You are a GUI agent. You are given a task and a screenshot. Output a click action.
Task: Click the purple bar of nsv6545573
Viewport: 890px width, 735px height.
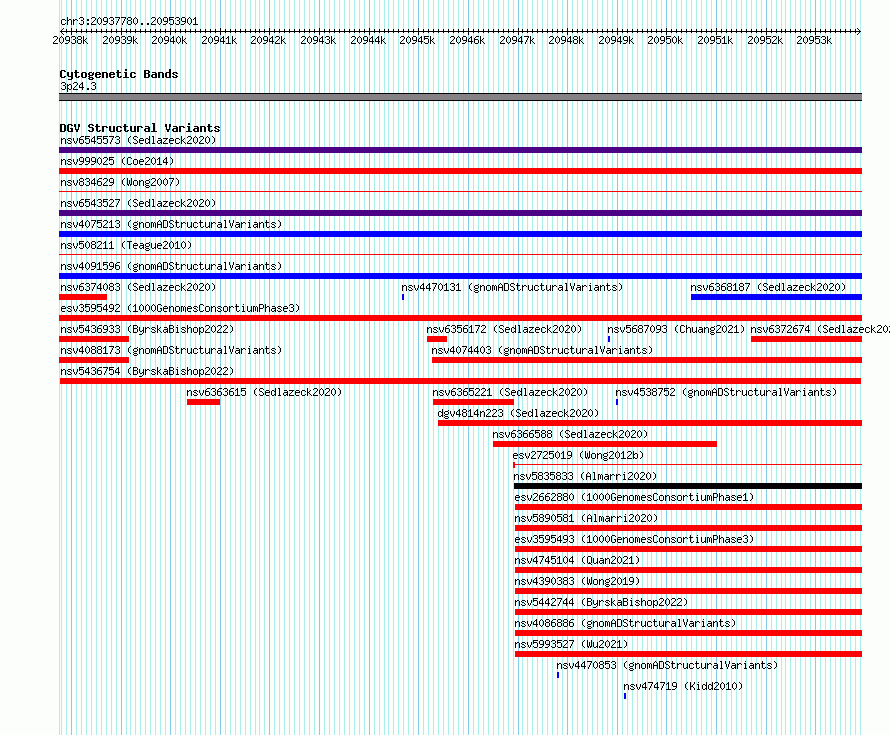(x=460, y=150)
